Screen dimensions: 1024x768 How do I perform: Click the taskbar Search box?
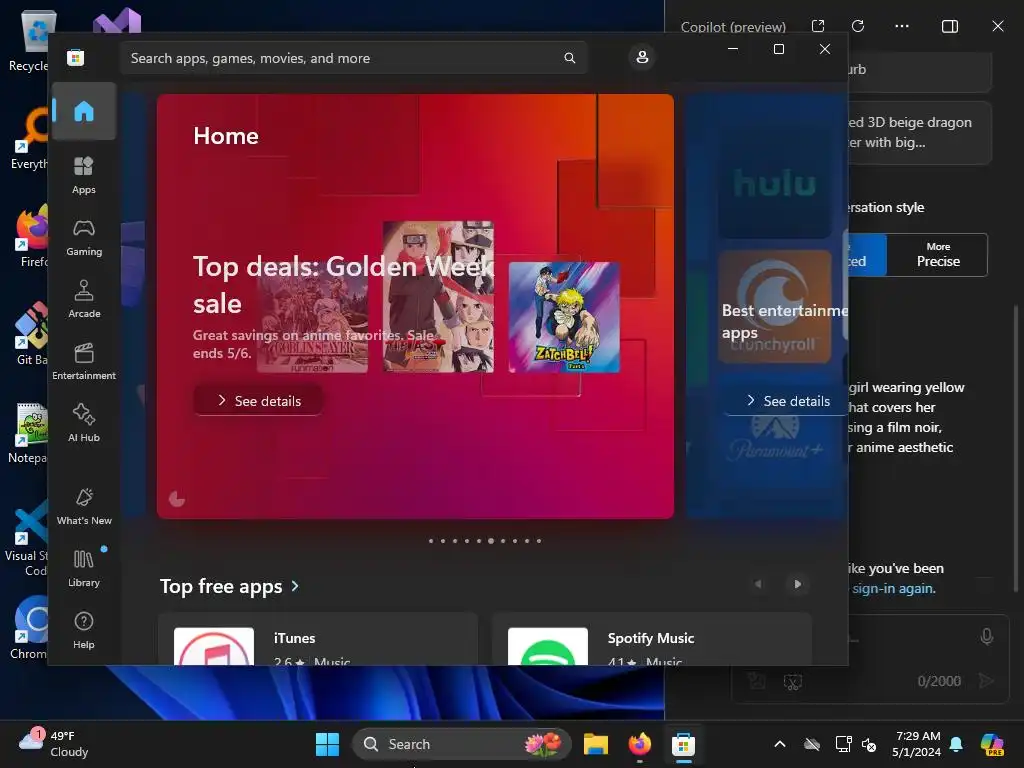(x=461, y=744)
